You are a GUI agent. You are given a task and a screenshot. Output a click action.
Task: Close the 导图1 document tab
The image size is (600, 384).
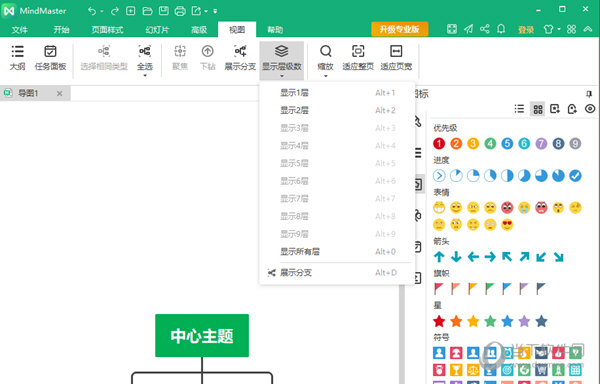click(x=59, y=93)
